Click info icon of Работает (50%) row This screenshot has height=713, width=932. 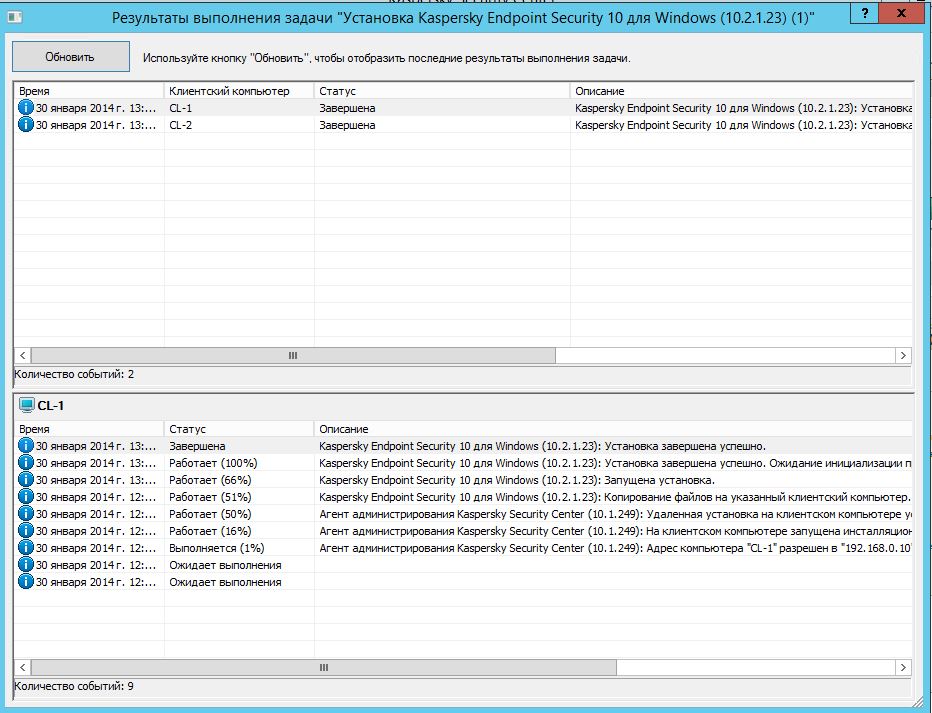point(26,513)
